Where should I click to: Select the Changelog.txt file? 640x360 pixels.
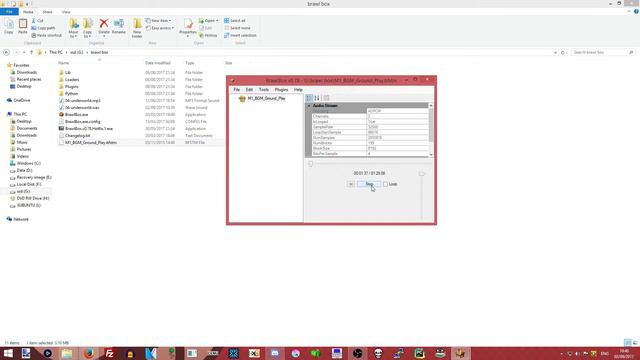[78, 136]
